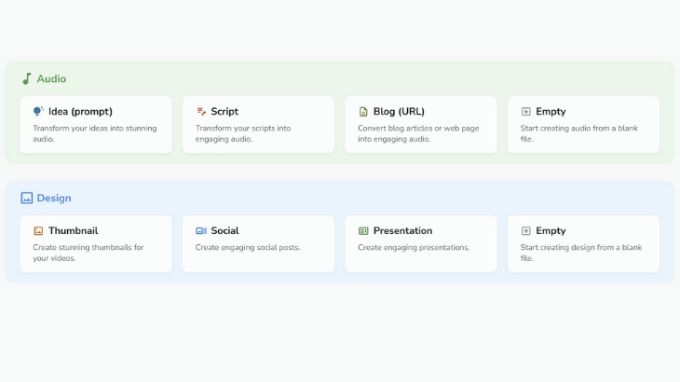Open the Thumbnail design card title

73,231
